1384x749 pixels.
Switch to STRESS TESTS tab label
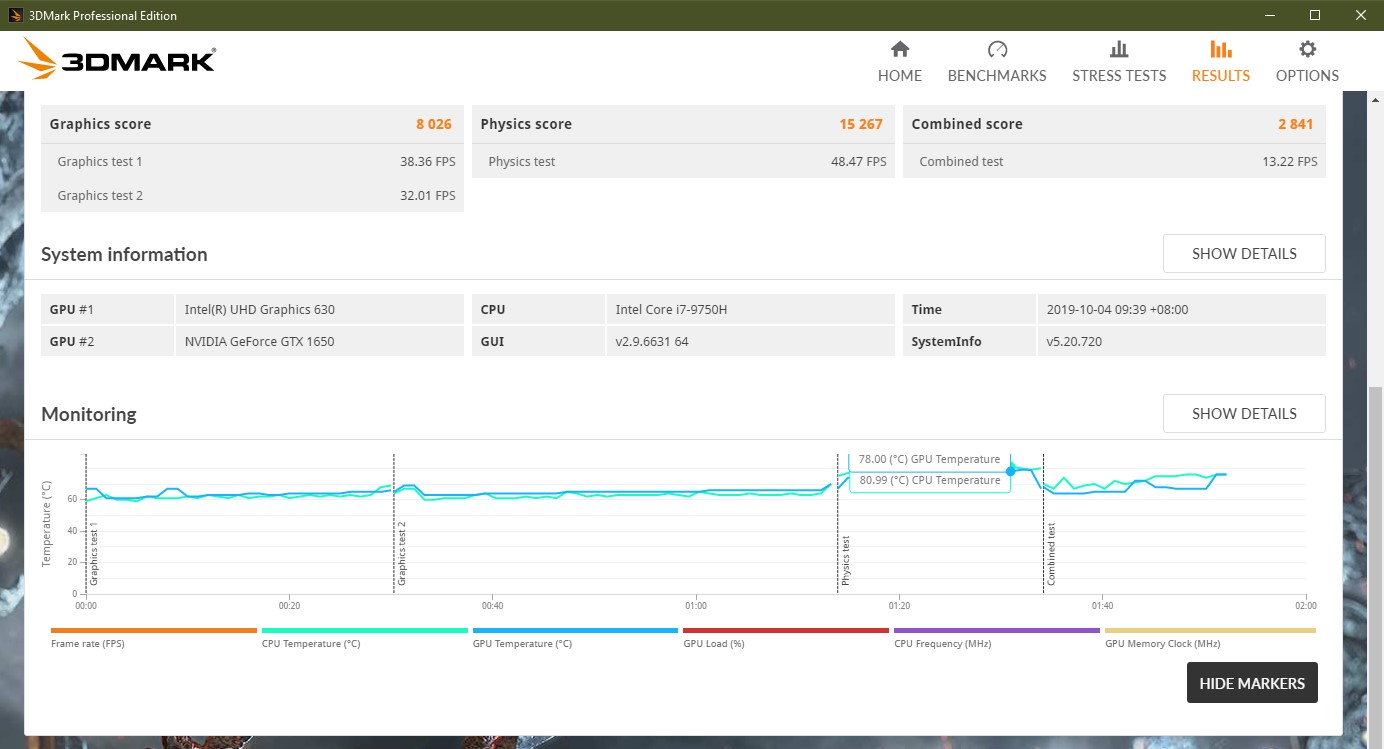(x=1119, y=76)
